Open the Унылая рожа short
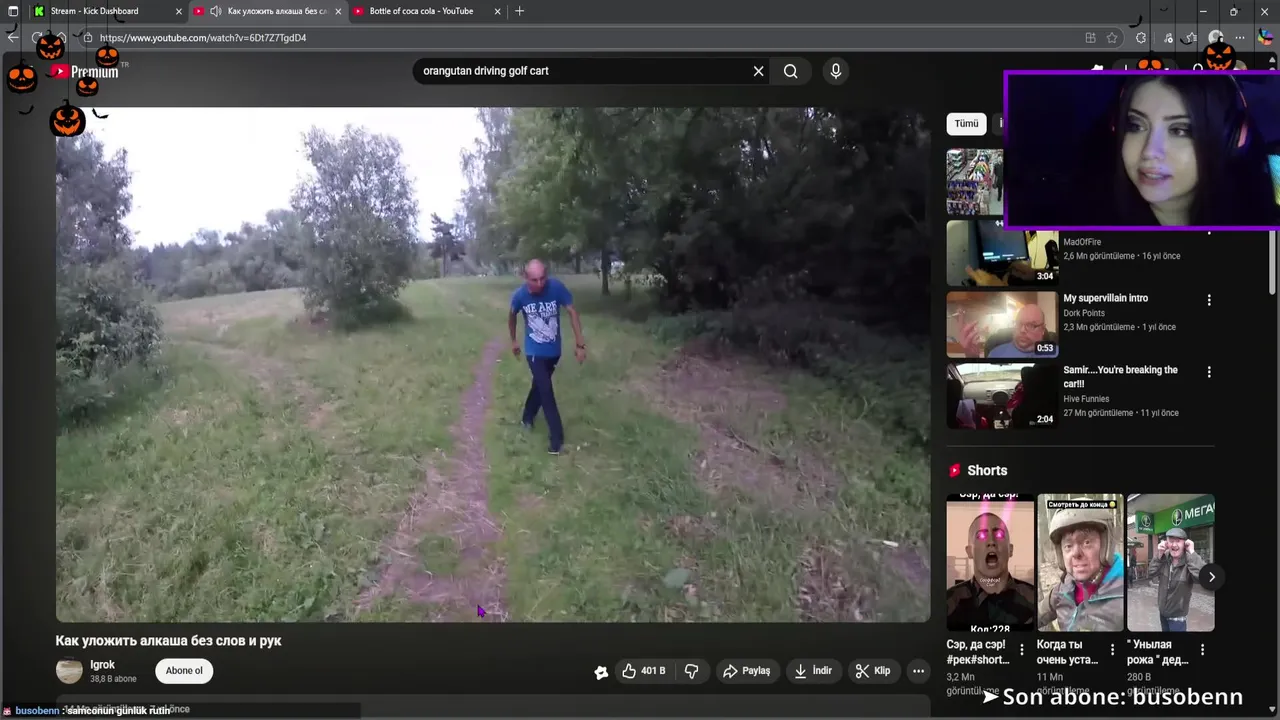 pyautogui.click(x=1170, y=562)
